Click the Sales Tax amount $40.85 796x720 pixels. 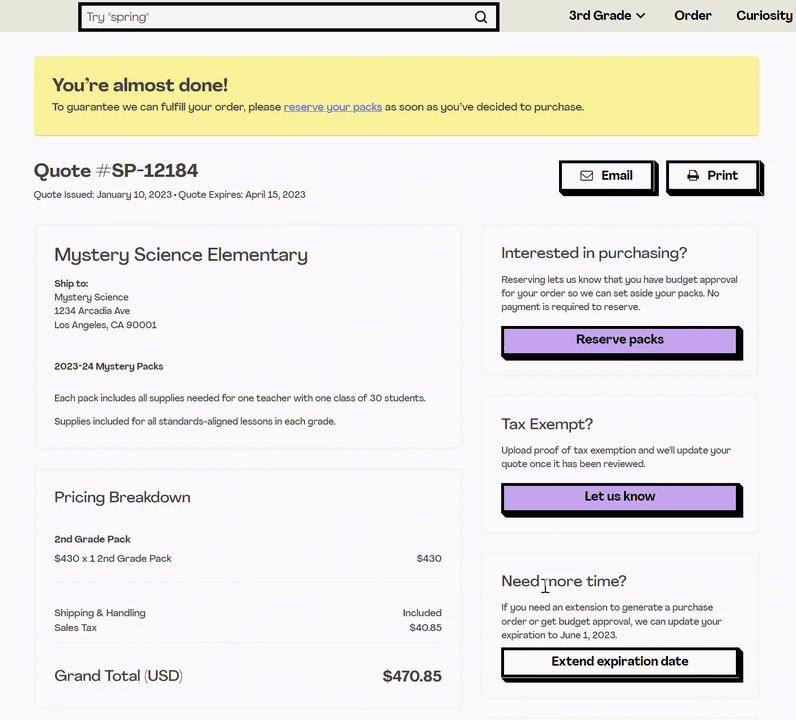click(x=425, y=628)
